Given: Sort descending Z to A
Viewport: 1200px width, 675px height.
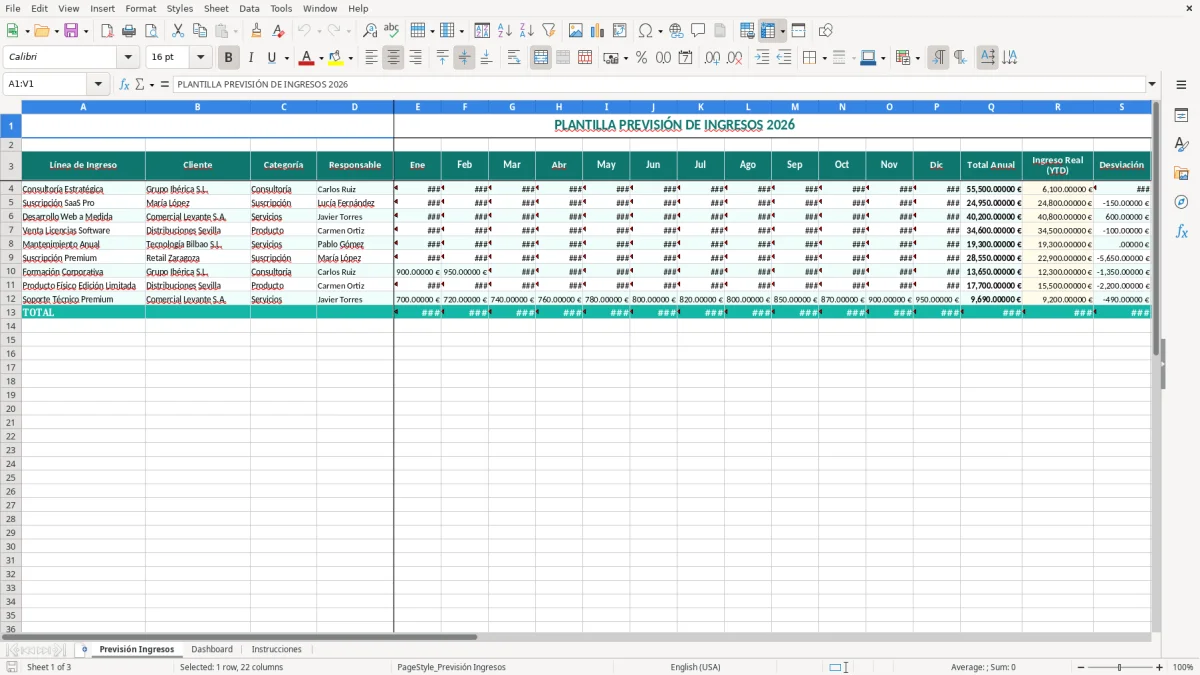Looking at the screenshot, I should pos(527,31).
